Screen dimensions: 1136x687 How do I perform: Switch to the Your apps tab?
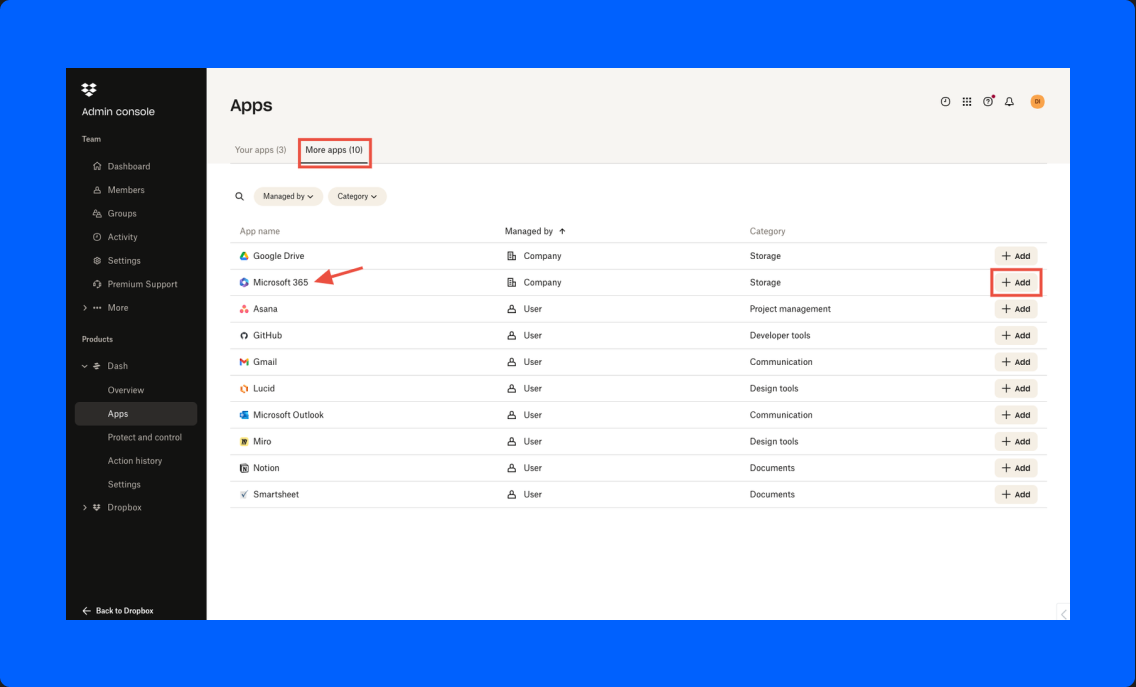coord(260,150)
